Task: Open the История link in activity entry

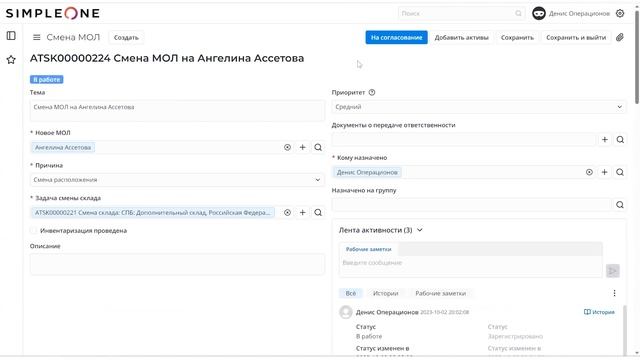Action: pyautogui.click(x=599, y=312)
